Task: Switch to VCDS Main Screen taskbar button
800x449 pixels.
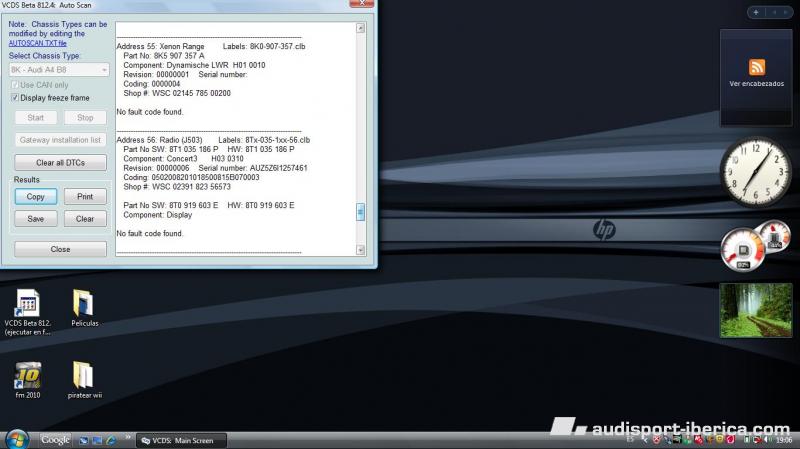Action: coord(181,440)
